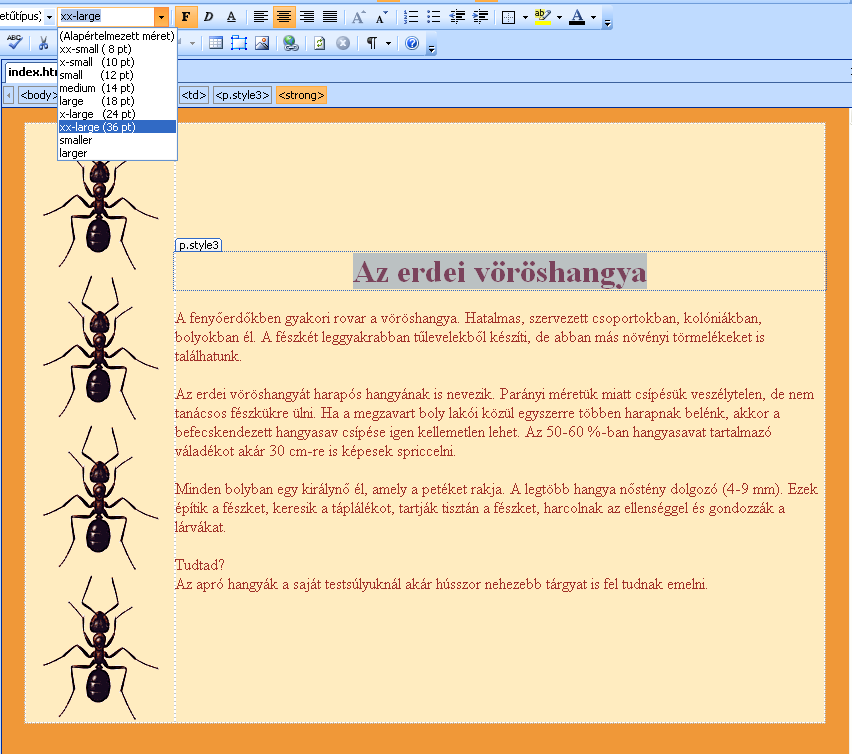852x754 pixels.
Task: Open standard toolbar options overflow
Action: click(431, 47)
